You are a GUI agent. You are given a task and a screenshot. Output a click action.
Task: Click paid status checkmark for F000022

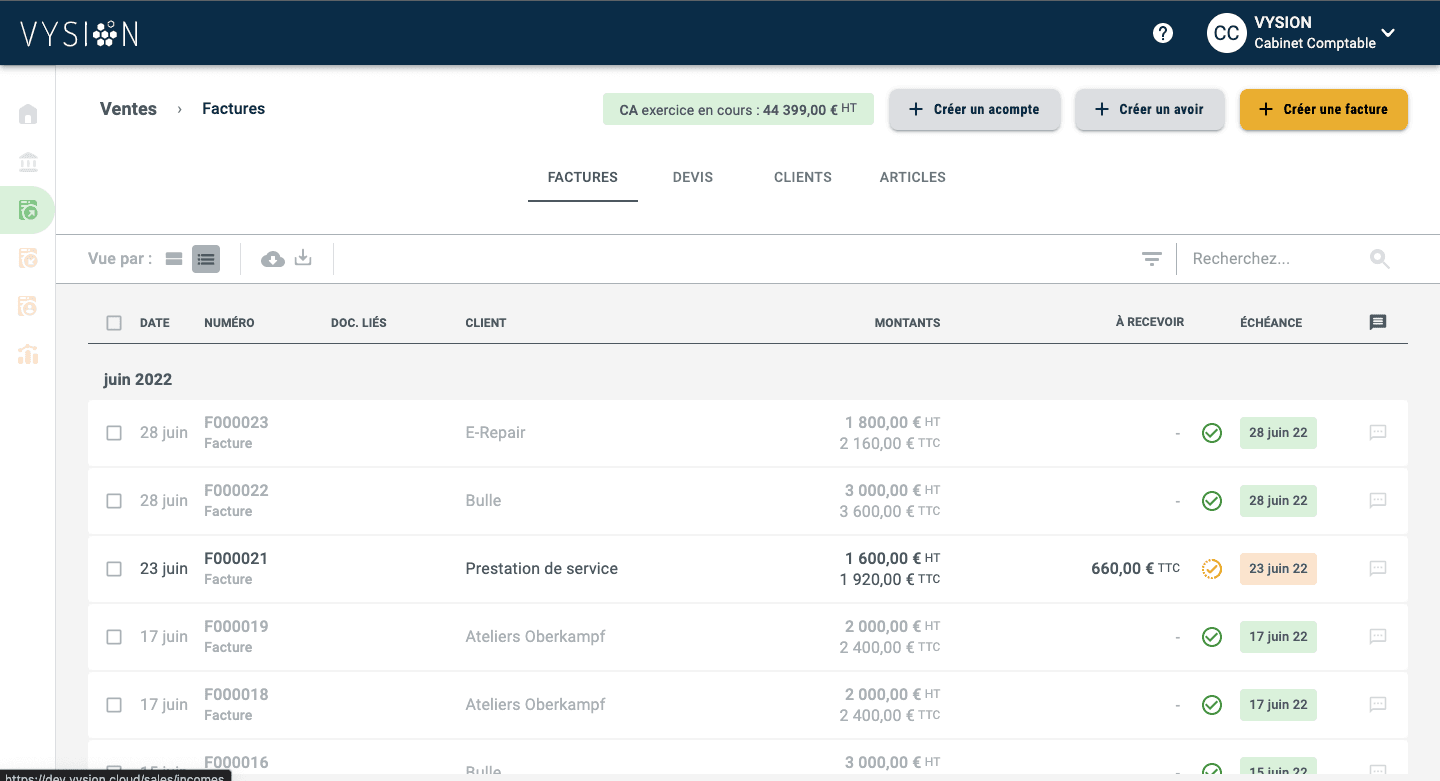coord(1212,501)
